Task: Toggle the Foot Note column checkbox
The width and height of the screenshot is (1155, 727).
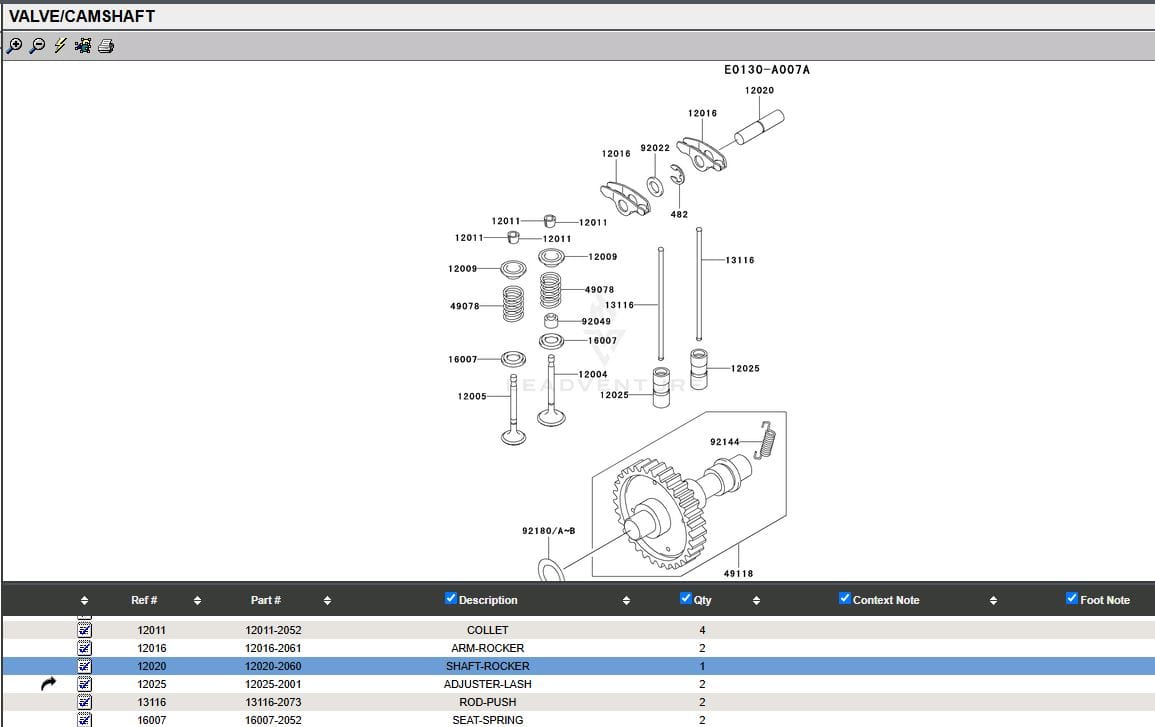Action: pyautogui.click(x=1072, y=599)
